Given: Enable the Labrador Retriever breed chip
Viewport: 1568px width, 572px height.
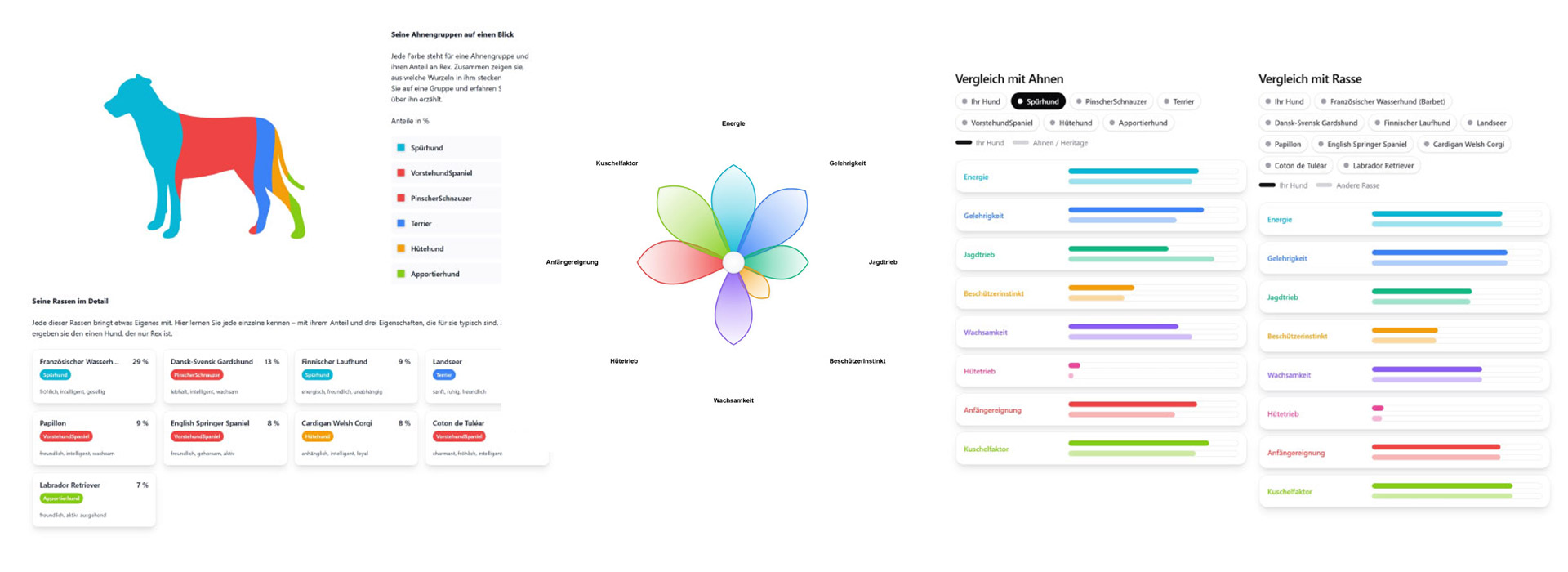Looking at the screenshot, I should pyautogui.click(x=1378, y=165).
